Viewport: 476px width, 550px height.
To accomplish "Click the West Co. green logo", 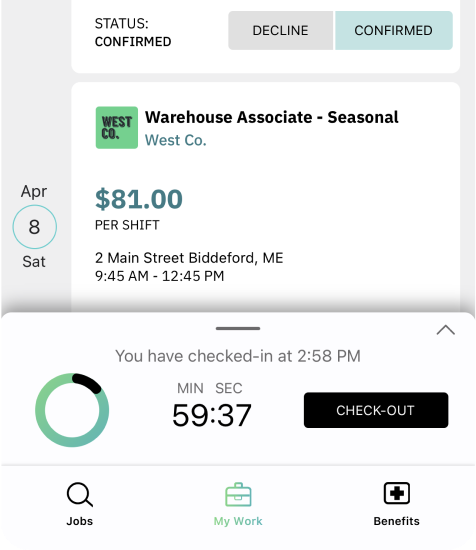I will click(117, 128).
